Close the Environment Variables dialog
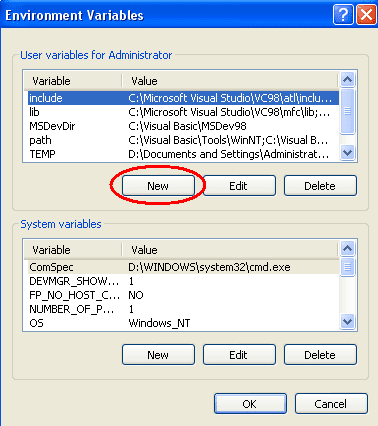The width and height of the screenshot is (378, 426). point(367,15)
